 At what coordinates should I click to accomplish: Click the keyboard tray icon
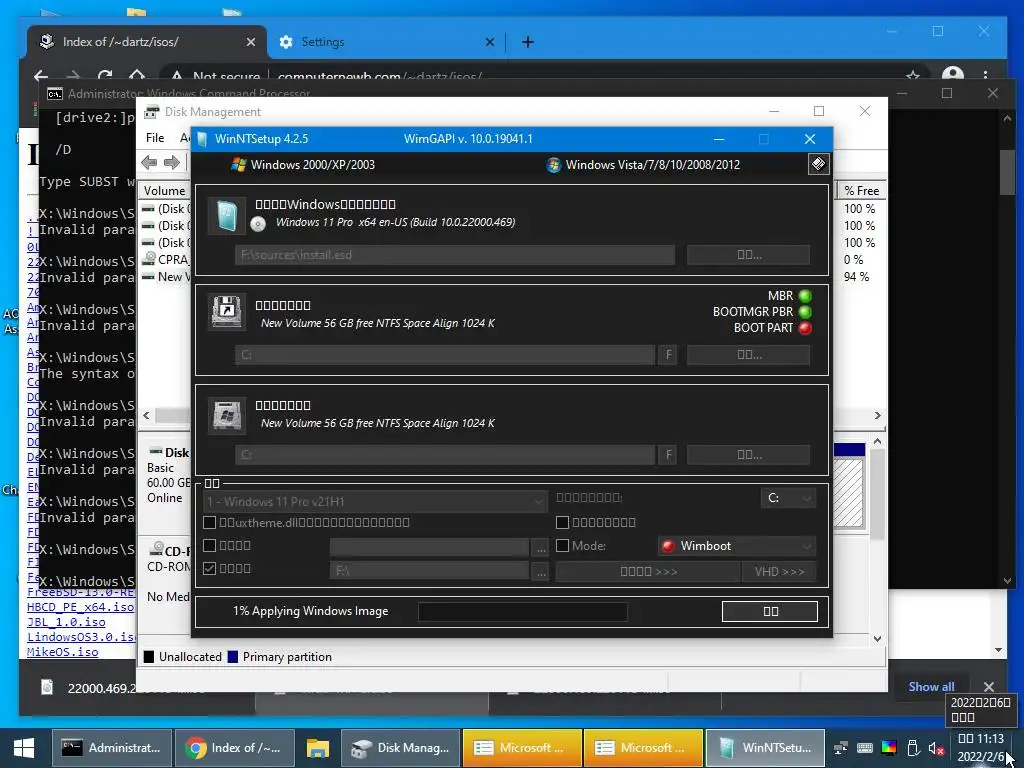click(x=865, y=748)
